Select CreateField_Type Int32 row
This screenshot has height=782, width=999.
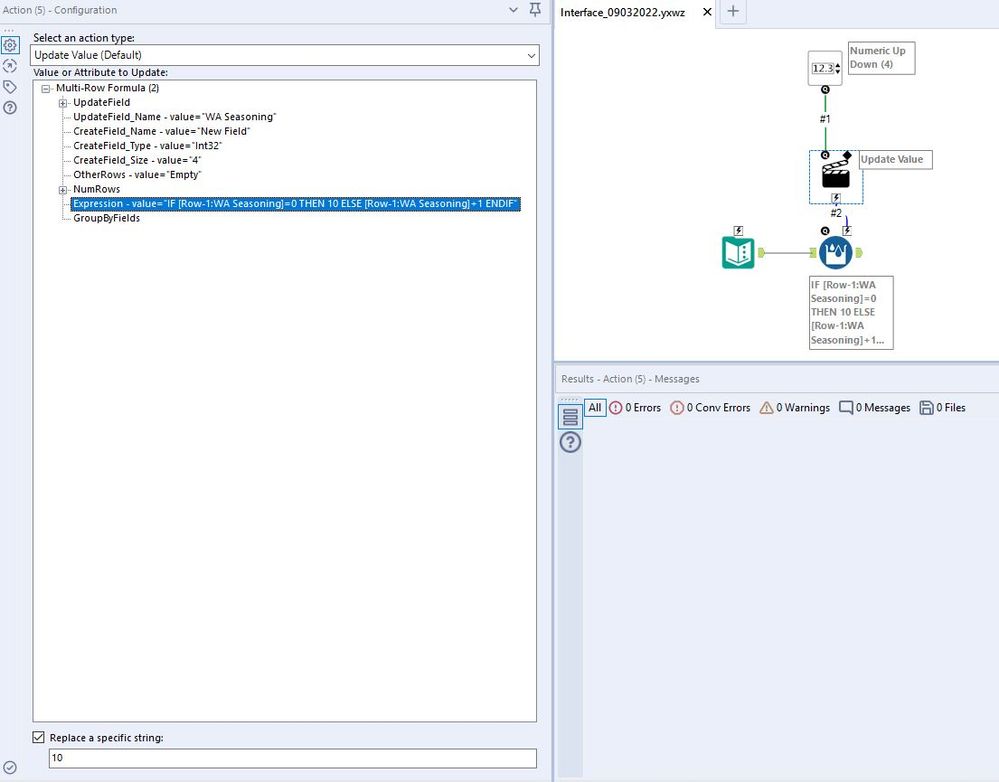coord(147,146)
